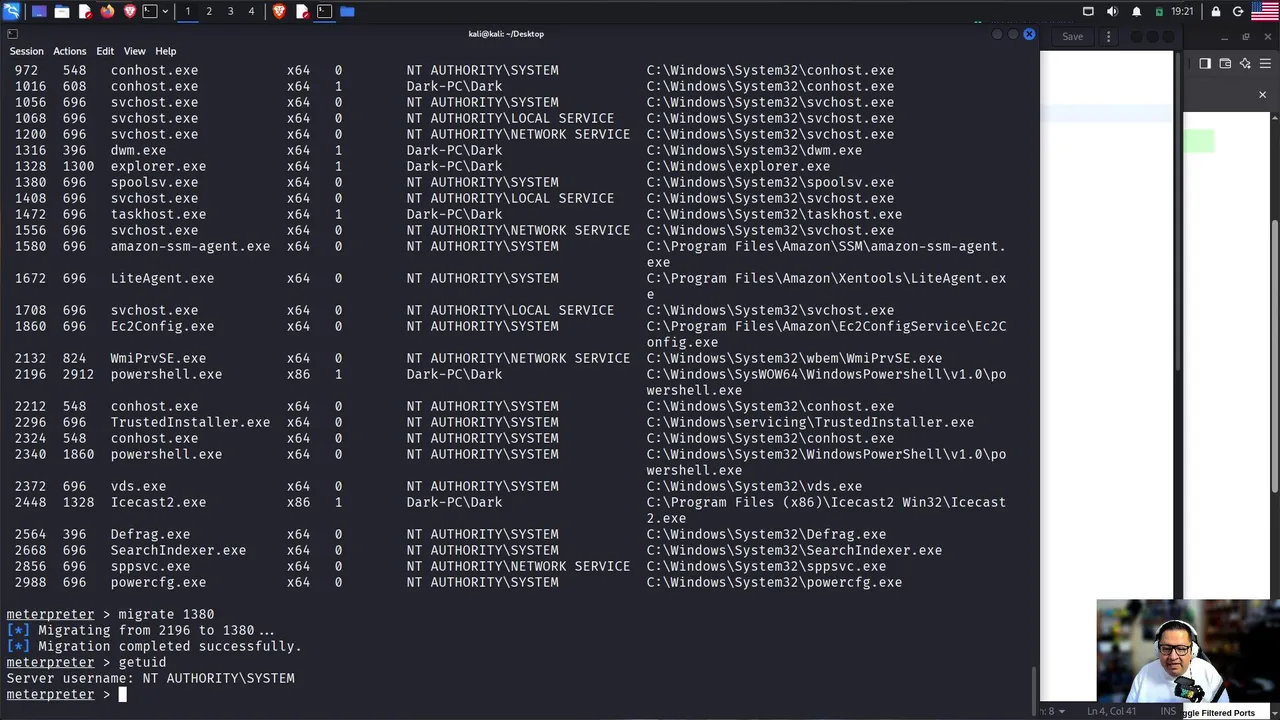Open the Edit menu

[x=105, y=51]
